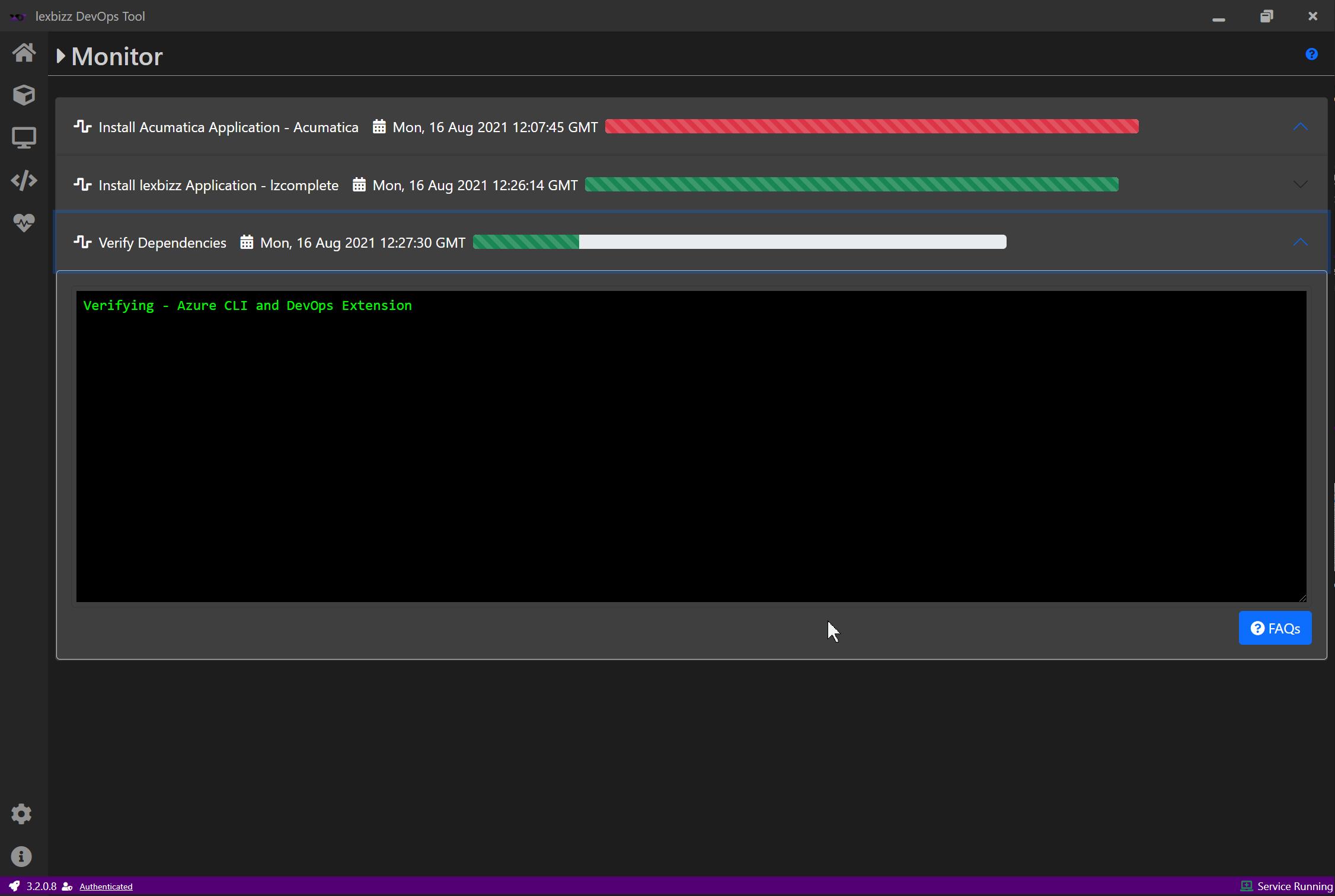Click inside the black console output area

691,446
